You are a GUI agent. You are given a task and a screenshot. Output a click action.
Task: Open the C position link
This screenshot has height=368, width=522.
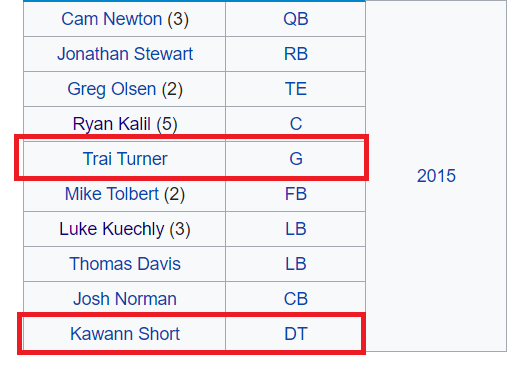pyautogui.click(x=296, y=124)
